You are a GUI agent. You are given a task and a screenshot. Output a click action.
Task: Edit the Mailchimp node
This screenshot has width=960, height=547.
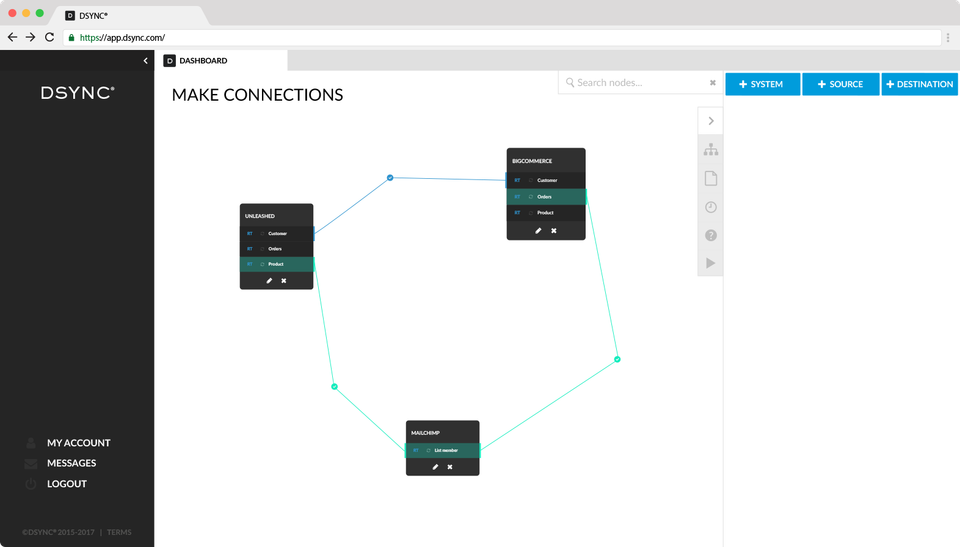coord(435,467)
